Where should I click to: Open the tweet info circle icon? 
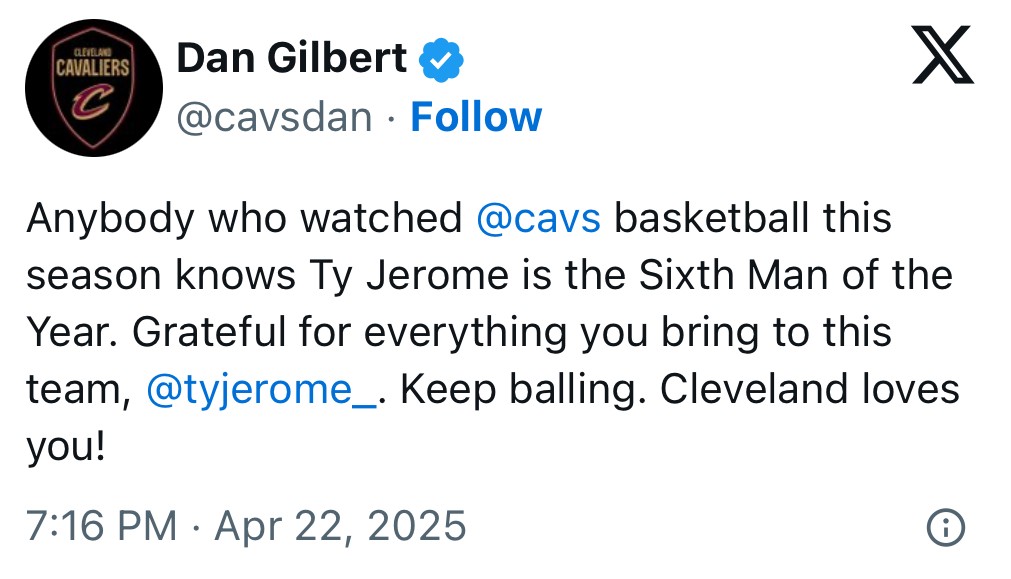[x=946, y=527]
